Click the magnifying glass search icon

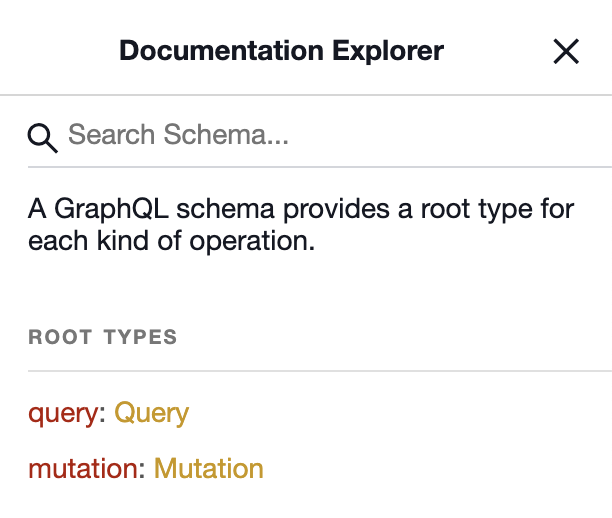42,138
